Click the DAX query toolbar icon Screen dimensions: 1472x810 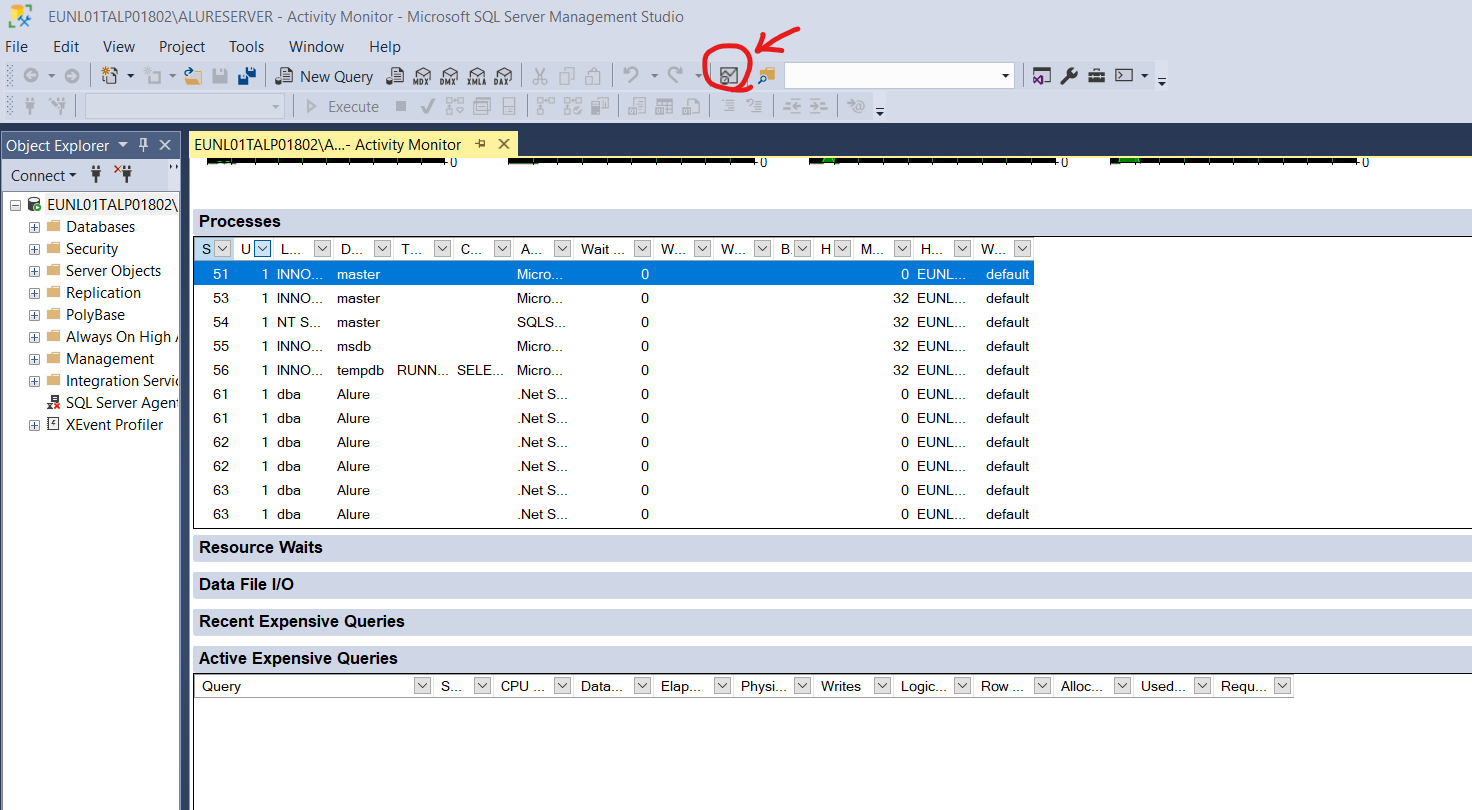[x=503, y=76]
